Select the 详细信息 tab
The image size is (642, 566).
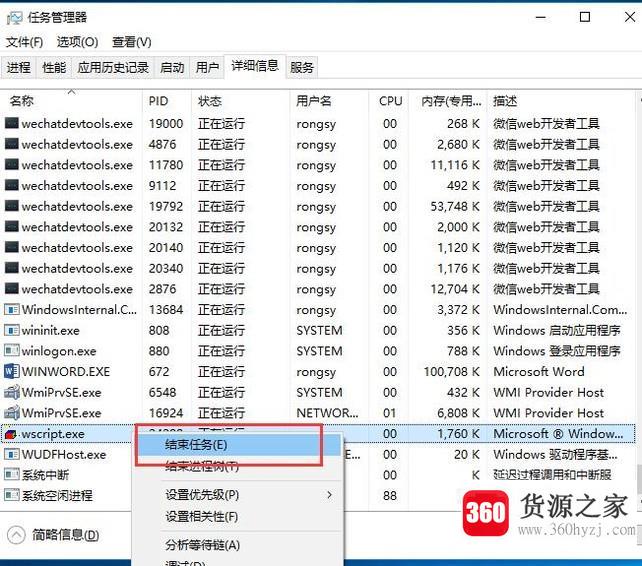(255, 66)
